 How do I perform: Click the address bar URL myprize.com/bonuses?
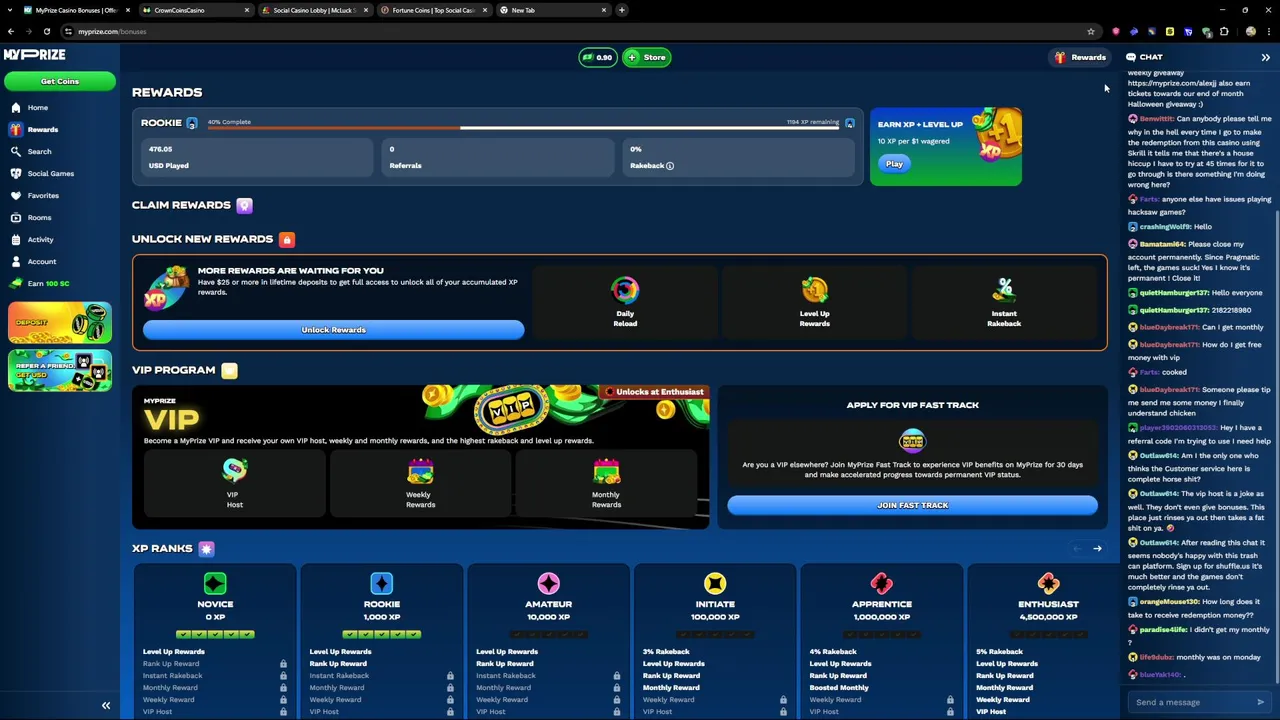112,31
